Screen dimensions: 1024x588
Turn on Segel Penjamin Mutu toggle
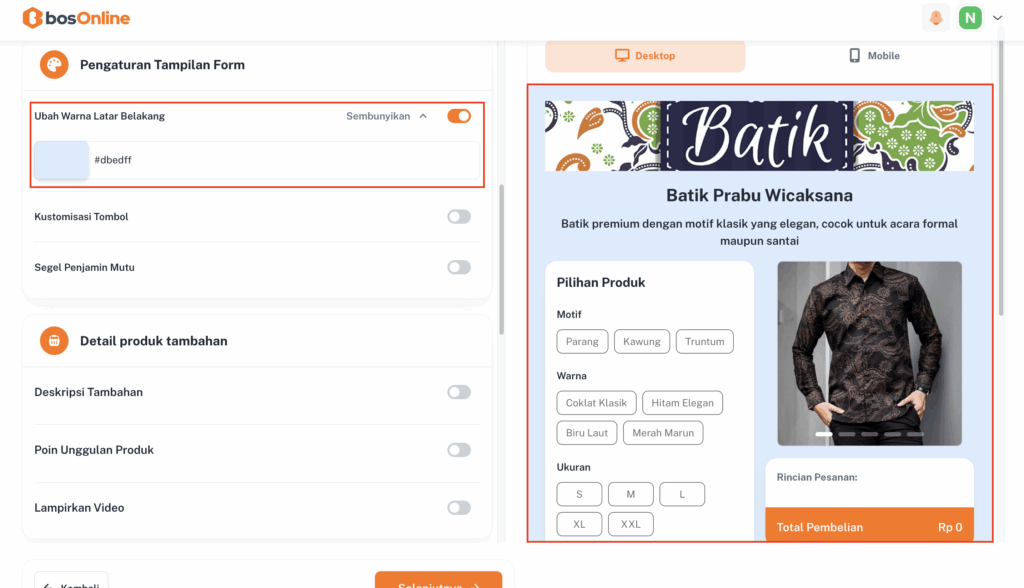click(459, 267)
